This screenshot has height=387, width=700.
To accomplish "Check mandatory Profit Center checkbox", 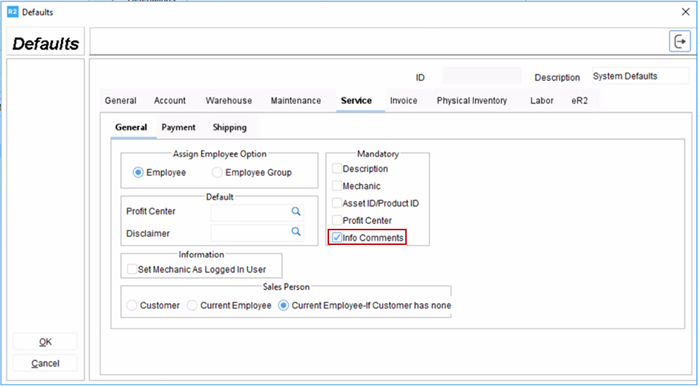I will click(x=337, y=220).
